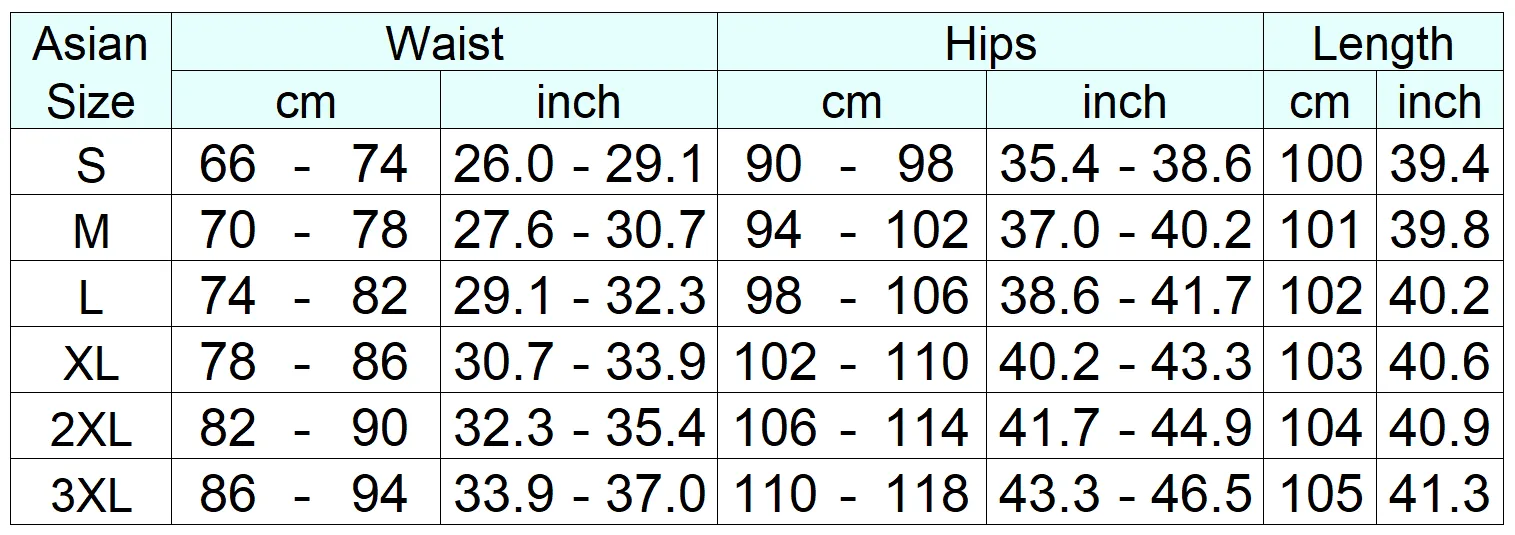
Task: Click waist inch cell 26.0 - 29.1
Action: pos(579,163)
